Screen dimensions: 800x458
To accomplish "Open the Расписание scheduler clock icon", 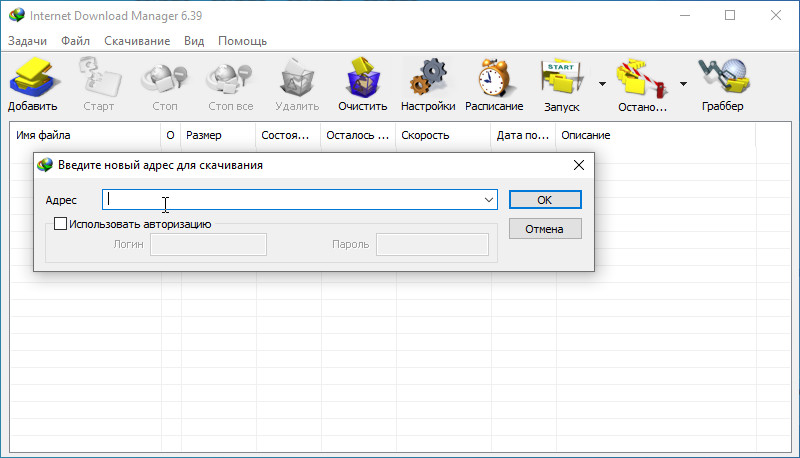I will (494, 80).
